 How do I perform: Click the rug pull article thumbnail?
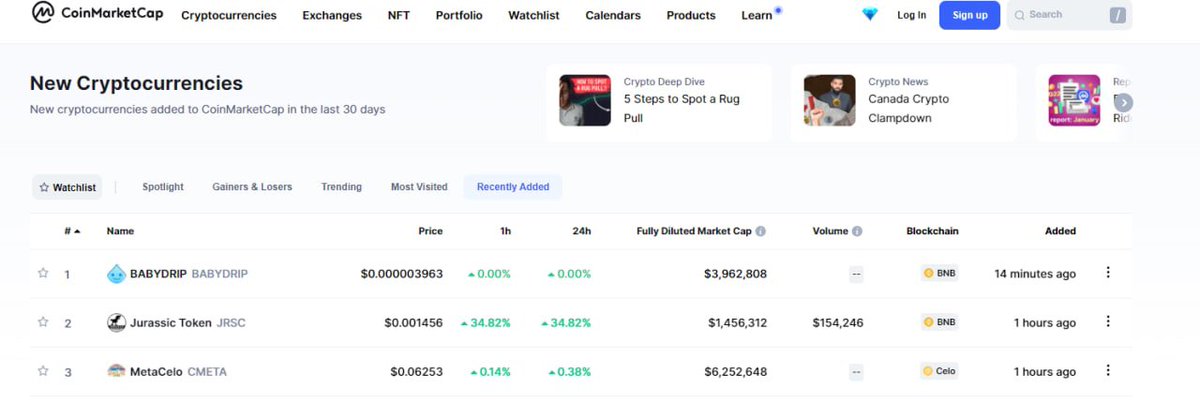[x=585, y=101]
